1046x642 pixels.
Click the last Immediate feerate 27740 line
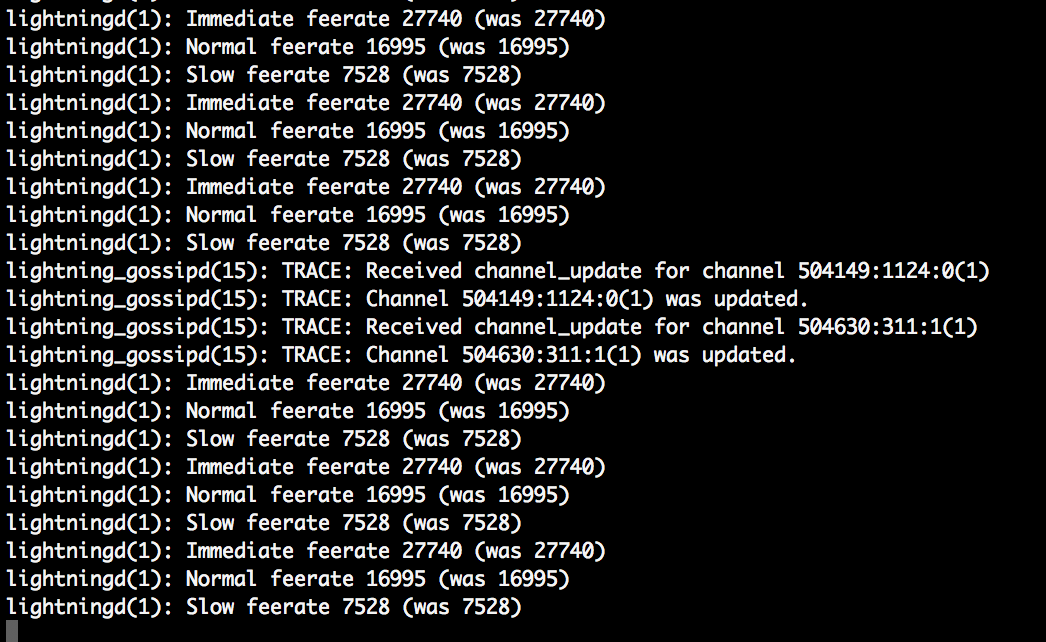(305, 551)
